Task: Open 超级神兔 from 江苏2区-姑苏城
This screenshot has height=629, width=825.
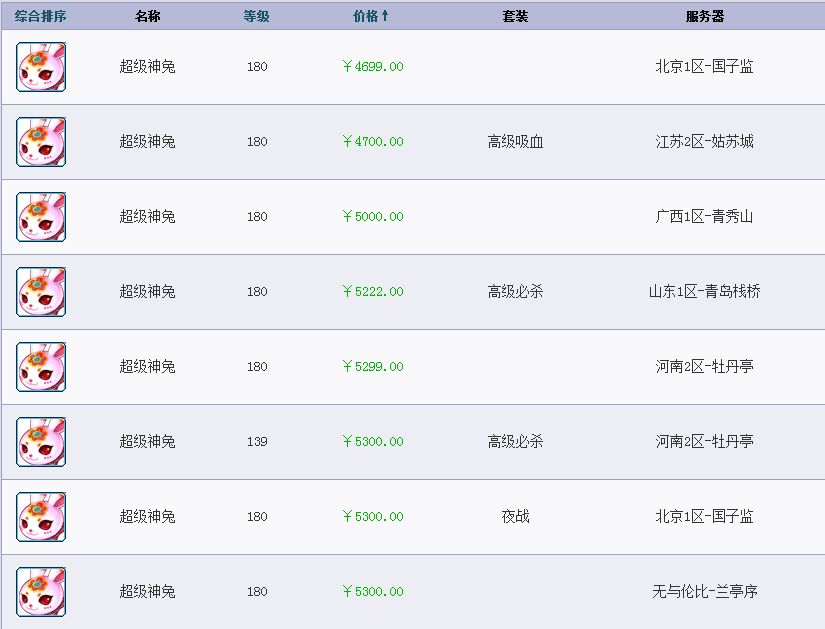Action: click(147, 142)
